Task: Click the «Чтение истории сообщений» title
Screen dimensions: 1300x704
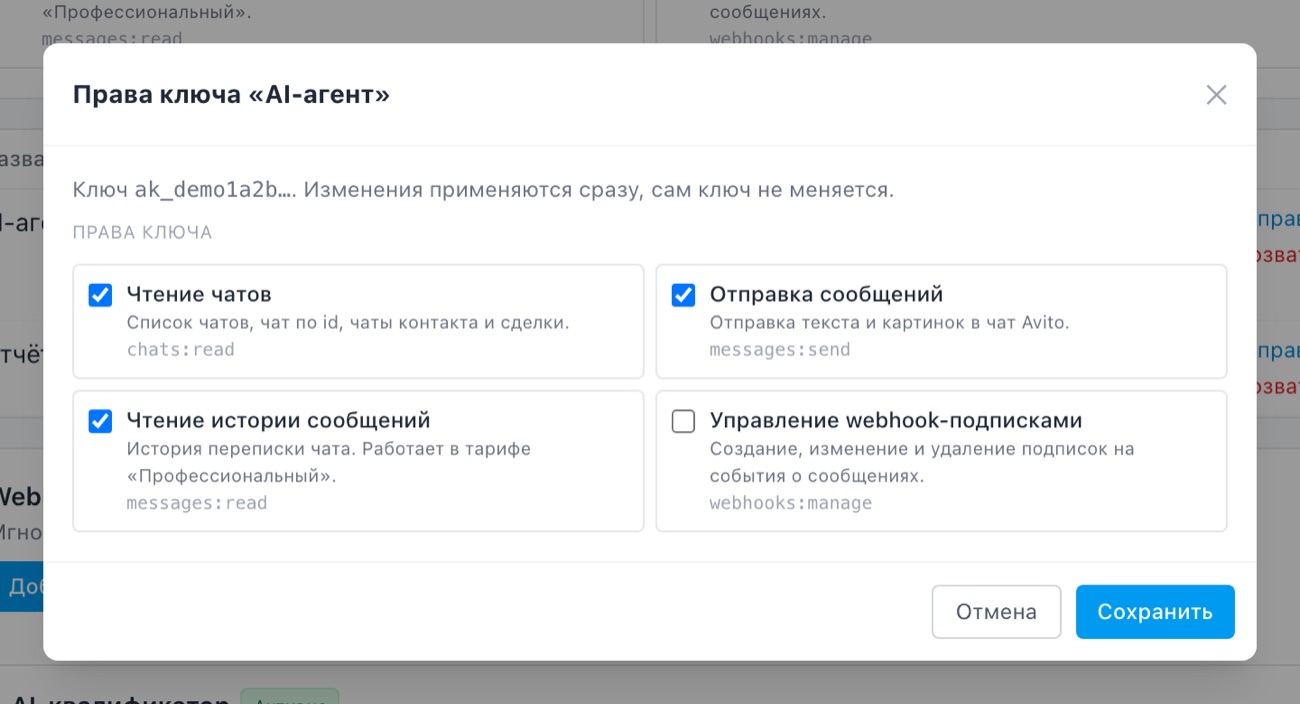Action: (278, 420)
